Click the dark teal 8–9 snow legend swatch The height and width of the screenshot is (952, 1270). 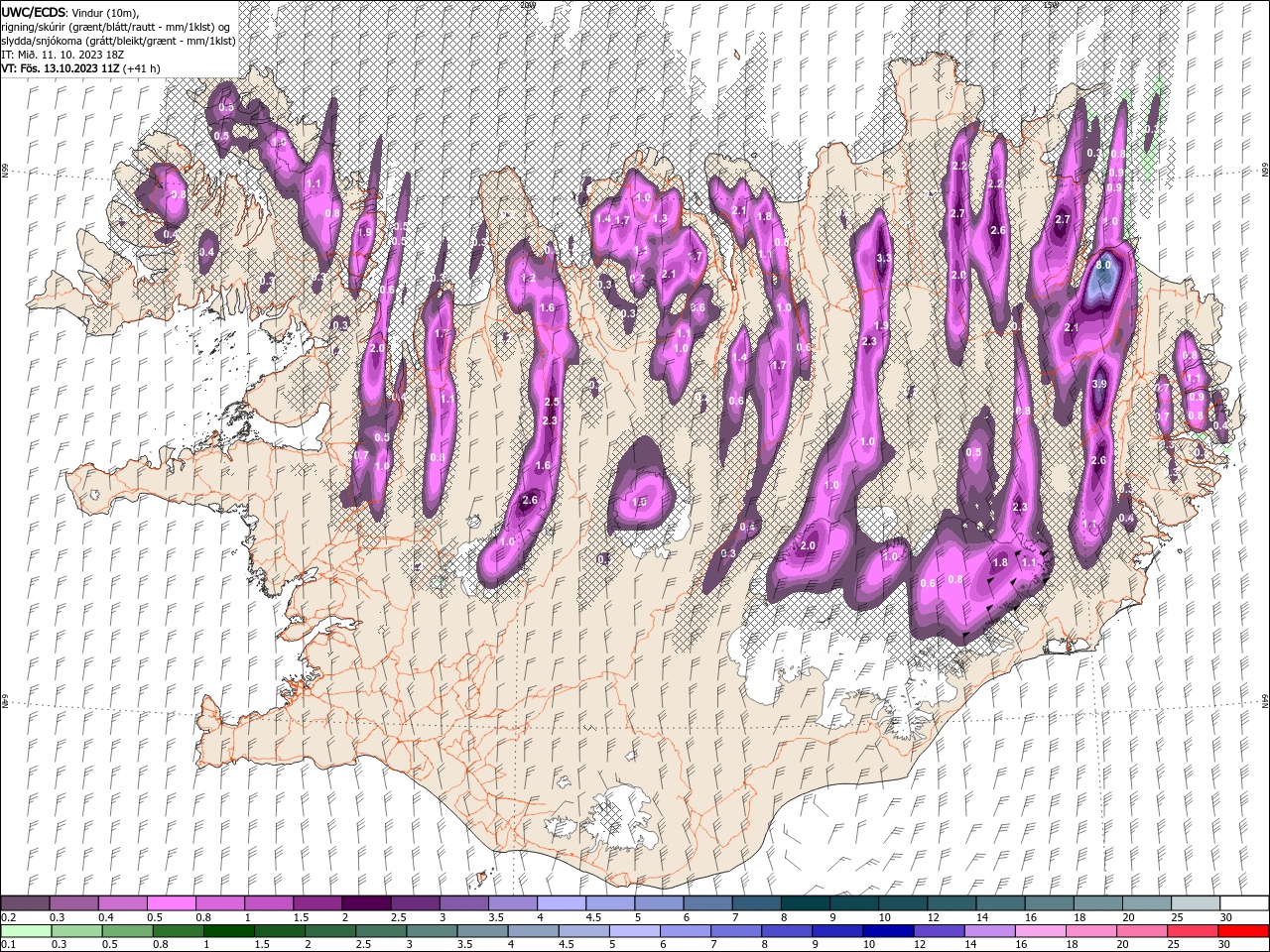pyautogui.click(x=805, y=903)
